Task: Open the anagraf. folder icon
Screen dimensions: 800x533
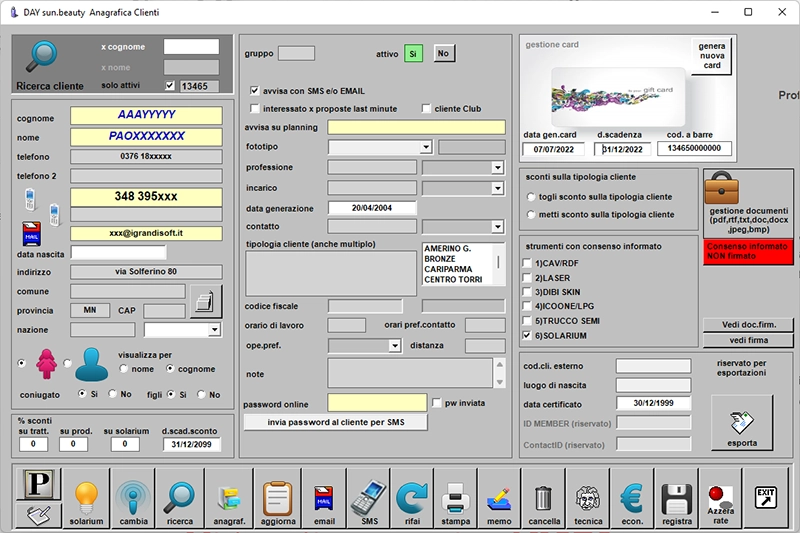Action: 229,498
